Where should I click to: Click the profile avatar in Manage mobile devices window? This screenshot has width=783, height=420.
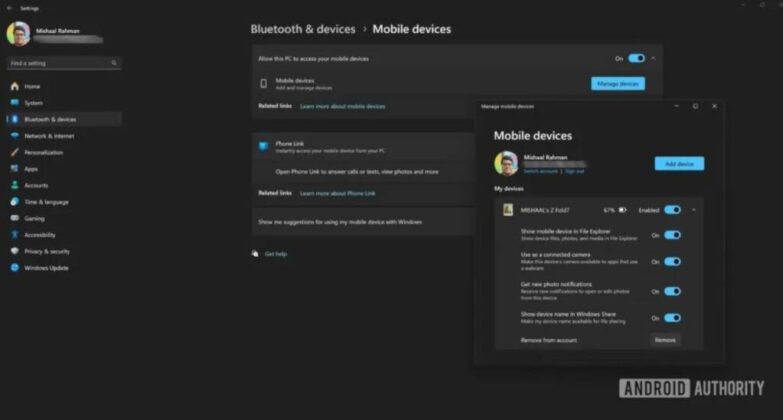[506, 164]
